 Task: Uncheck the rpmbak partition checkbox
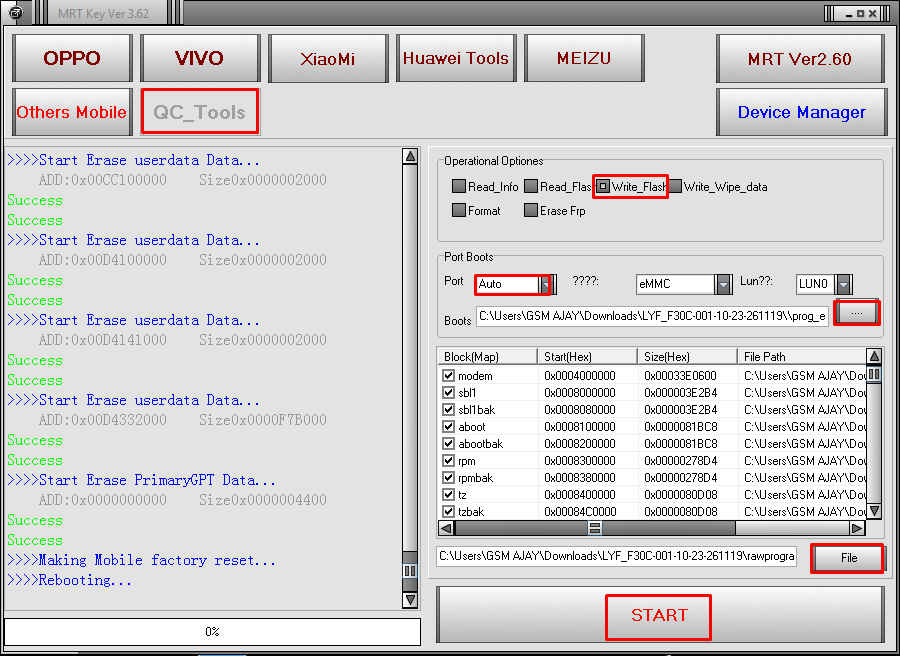[448, 478]
